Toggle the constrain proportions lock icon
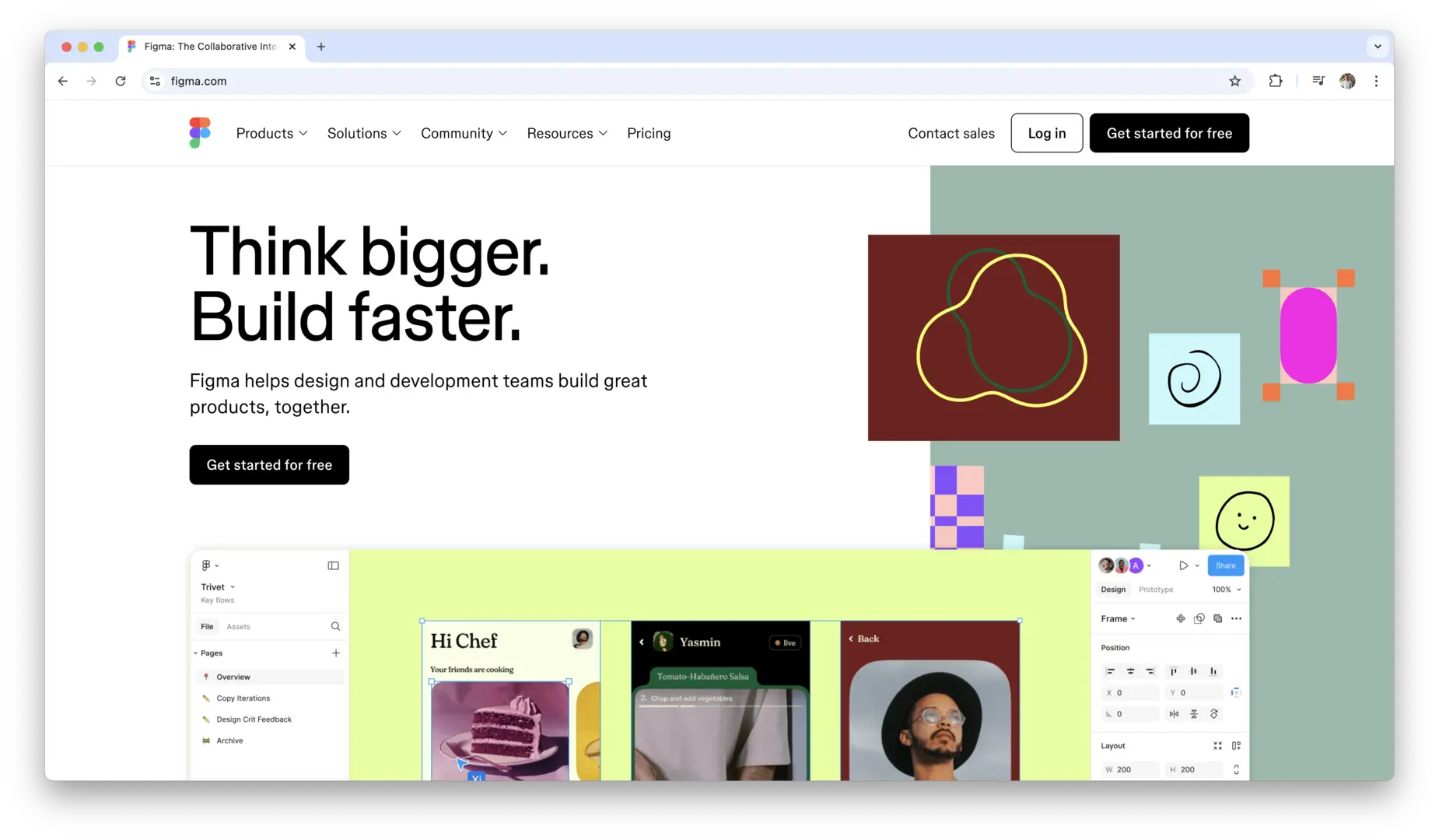Viewport: 1439px width, 840px height. (x=1236, y=769)
